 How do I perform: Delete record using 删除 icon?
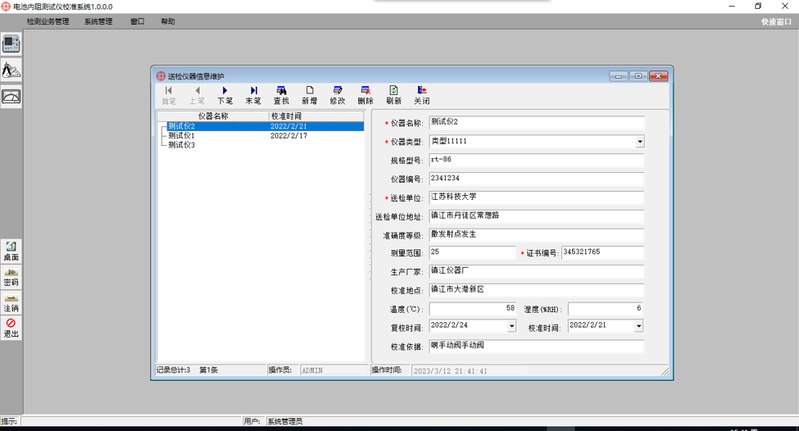click(365, 95)
